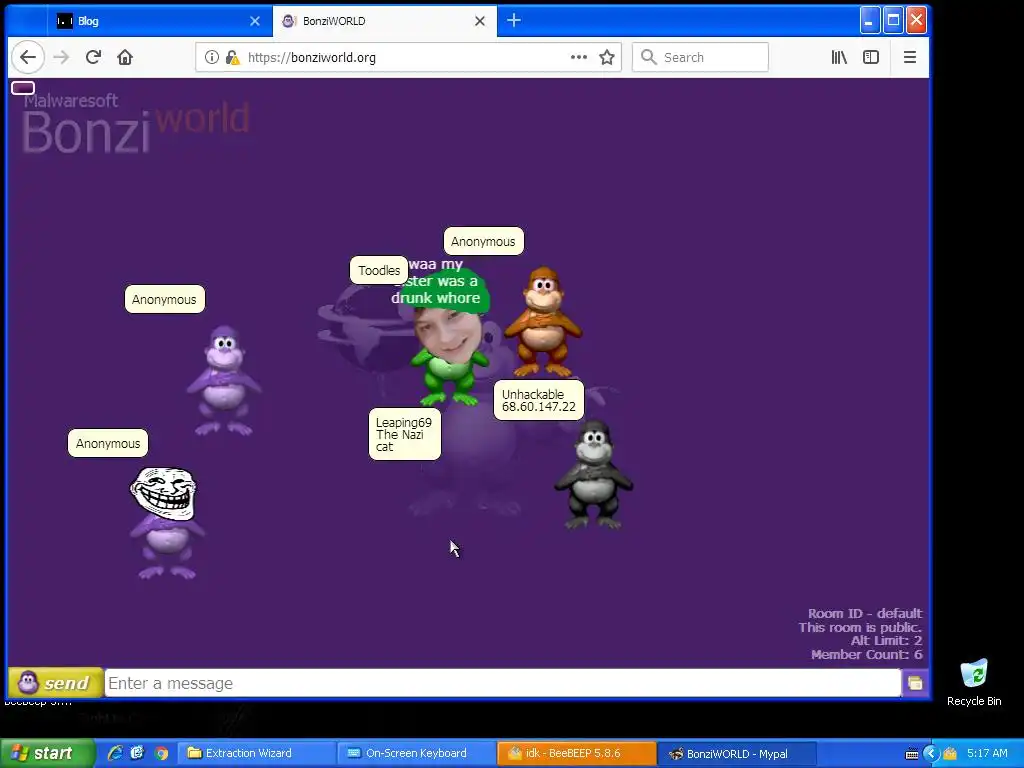Click the Toodles name label

[379, 270]
